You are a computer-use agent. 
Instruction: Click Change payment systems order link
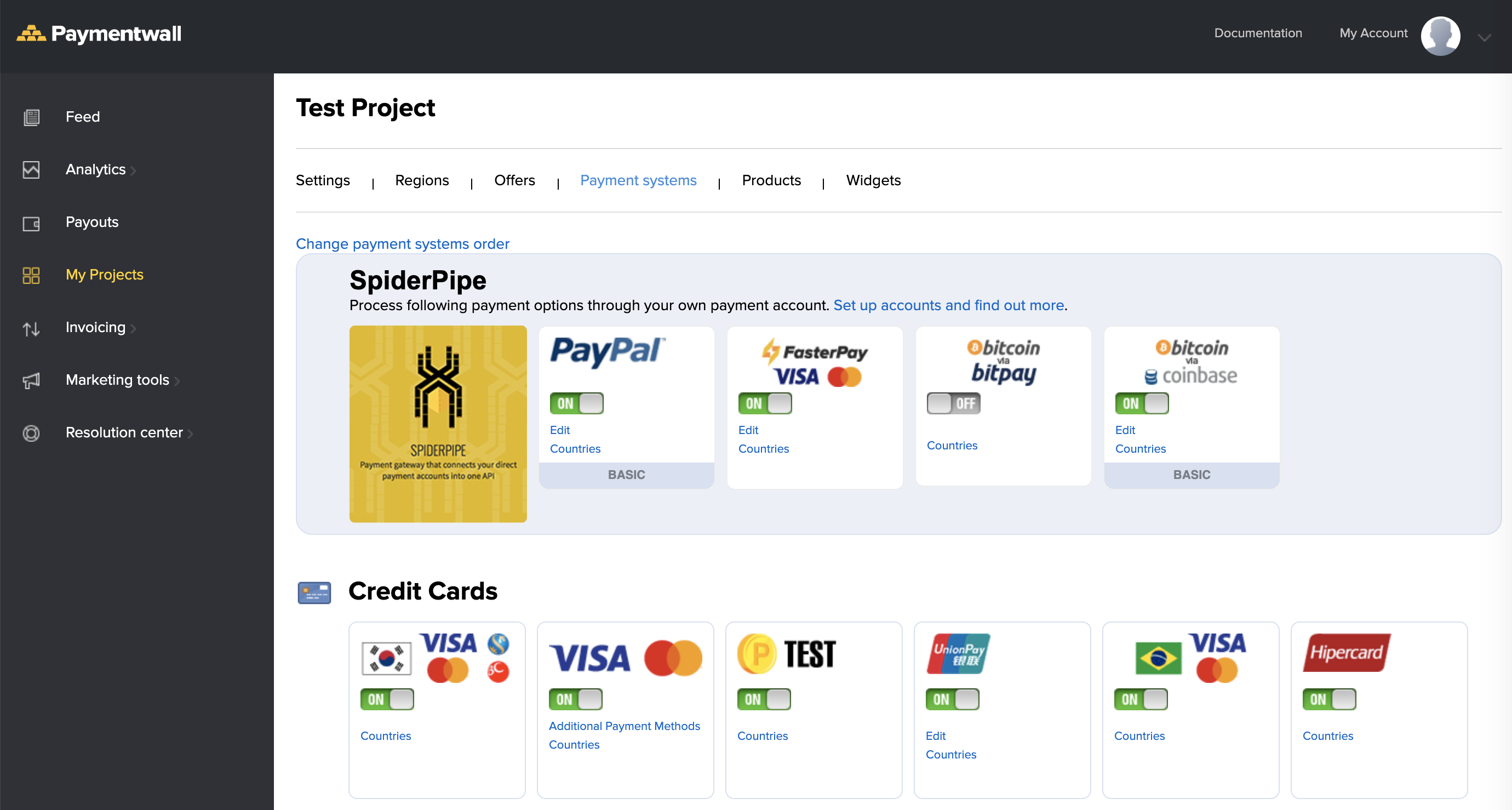tap(403, 243)
